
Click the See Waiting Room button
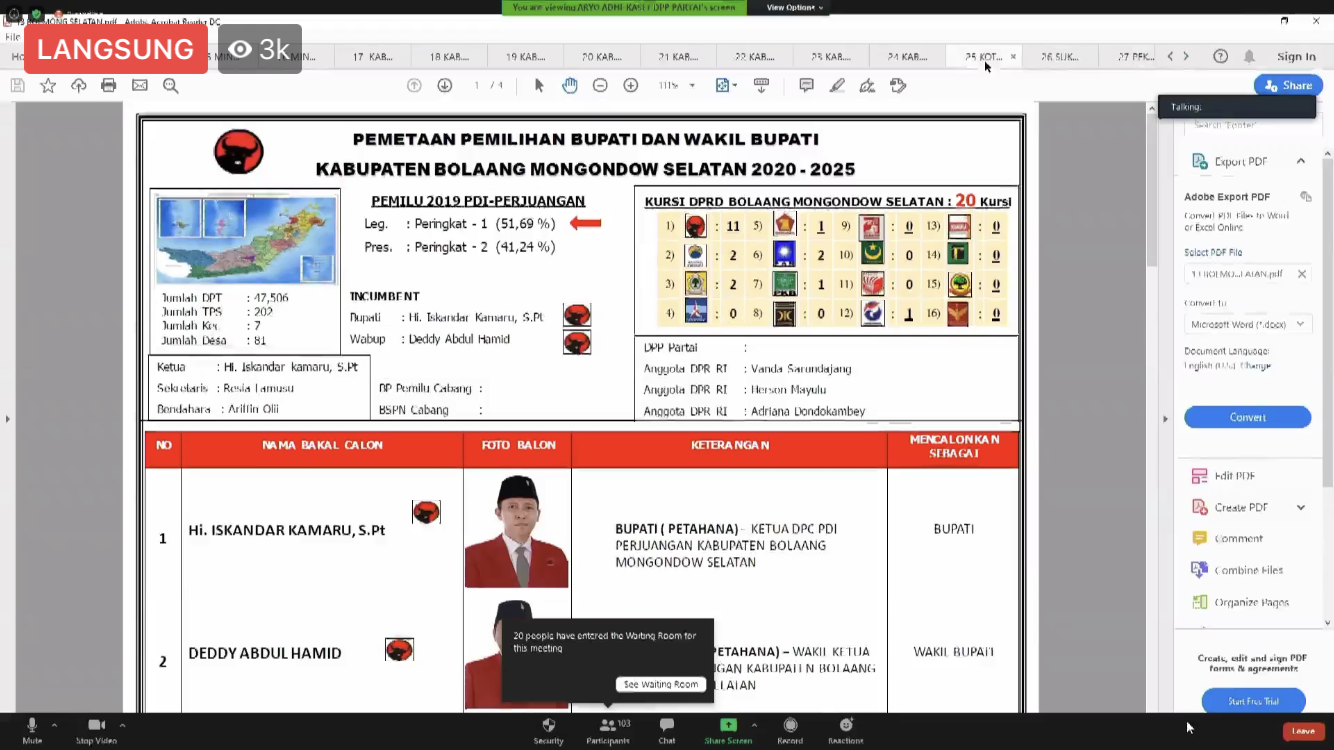pos(661,685)
